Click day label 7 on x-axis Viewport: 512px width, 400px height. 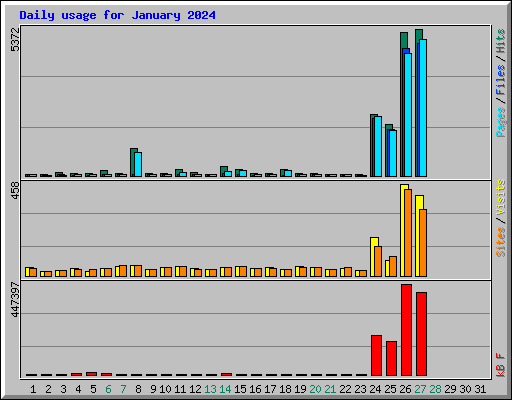pyautogui.click(x=123, y=389)
